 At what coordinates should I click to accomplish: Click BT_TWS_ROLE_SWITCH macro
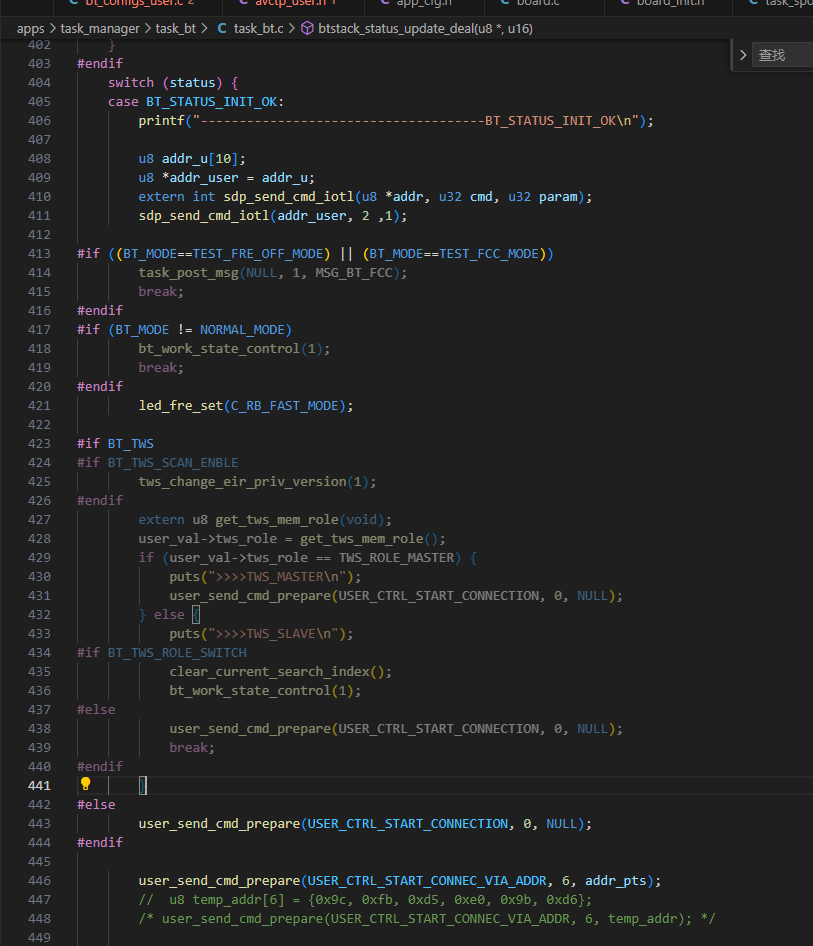pyautogui.click(x=177, y=653)
